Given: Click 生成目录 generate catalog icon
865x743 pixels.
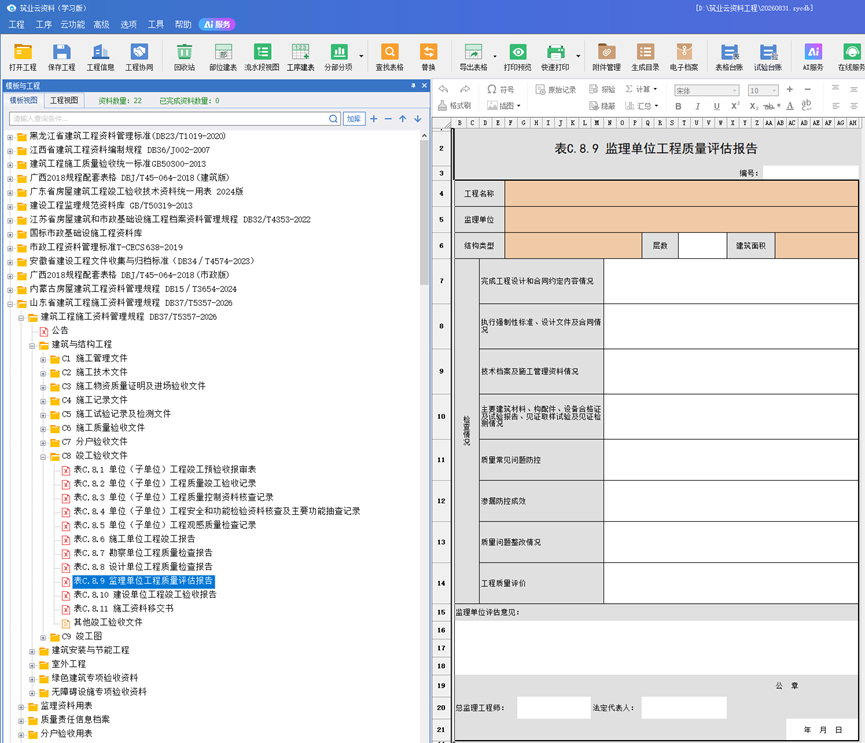Looking at the screenshot, I should point(645,57).
